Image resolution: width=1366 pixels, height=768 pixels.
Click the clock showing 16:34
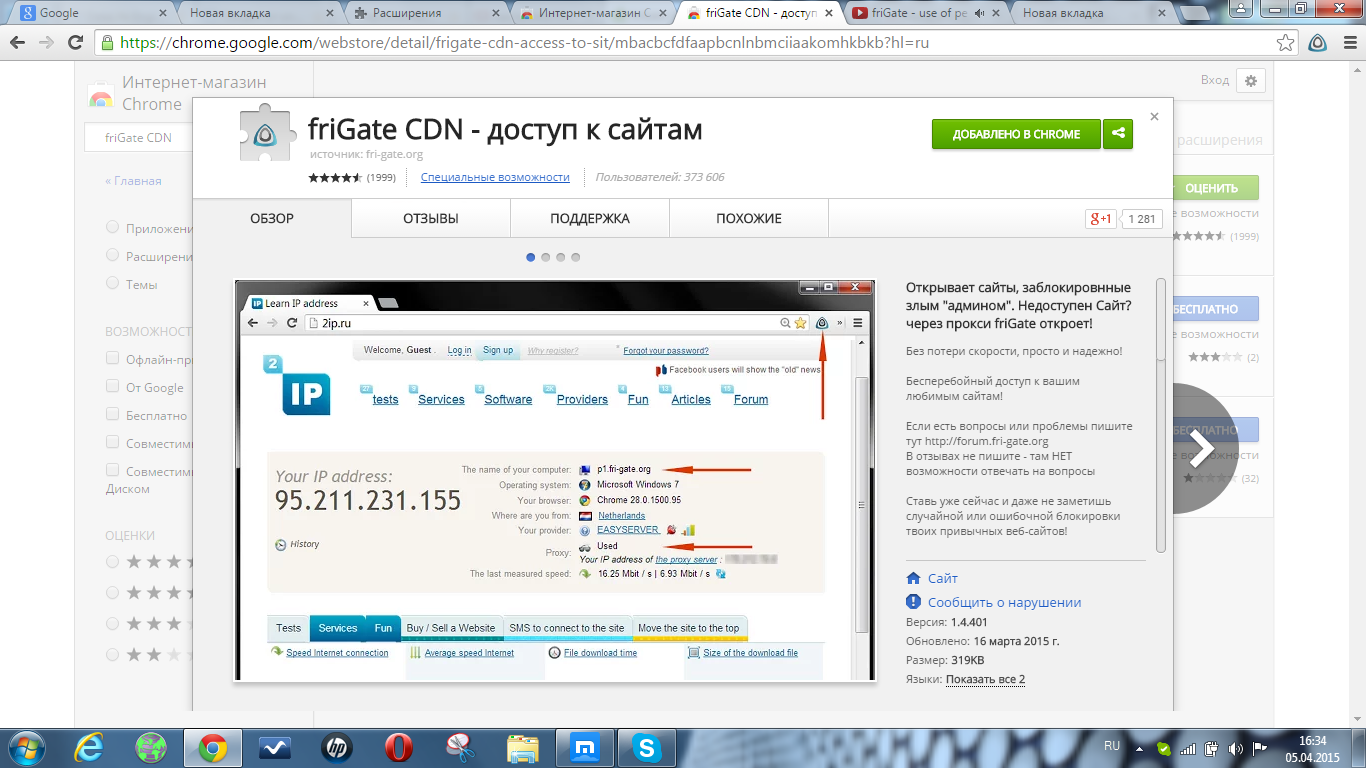(x=1313, y=741)
